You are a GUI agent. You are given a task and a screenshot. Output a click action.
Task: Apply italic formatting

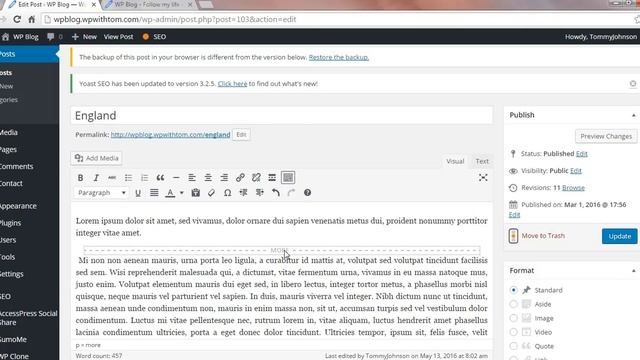point(96,178)
